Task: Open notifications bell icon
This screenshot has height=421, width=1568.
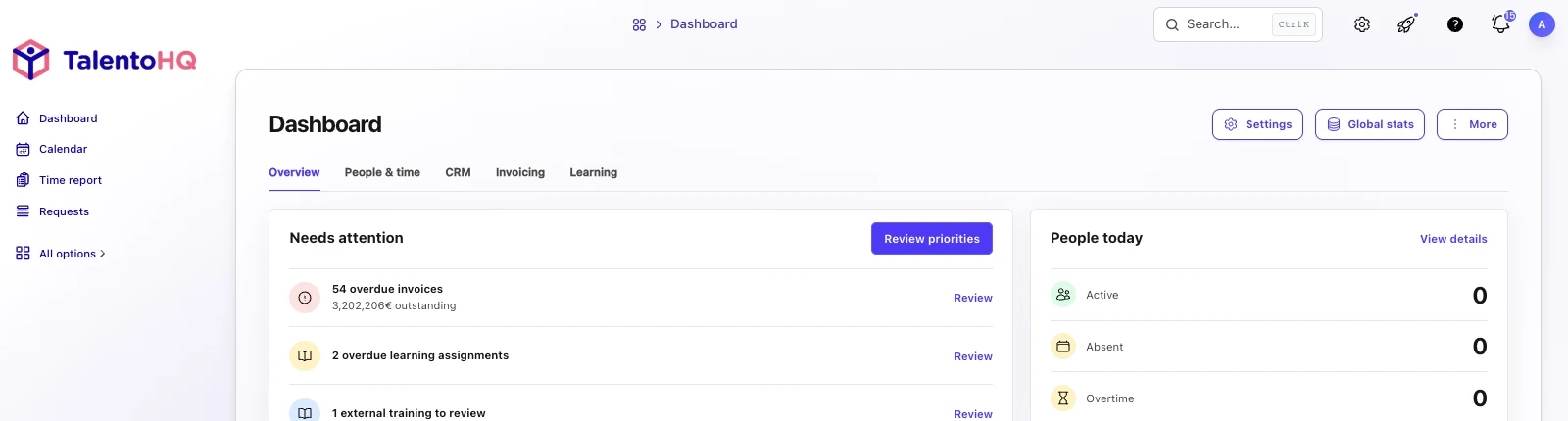Action: point(1500,24)
